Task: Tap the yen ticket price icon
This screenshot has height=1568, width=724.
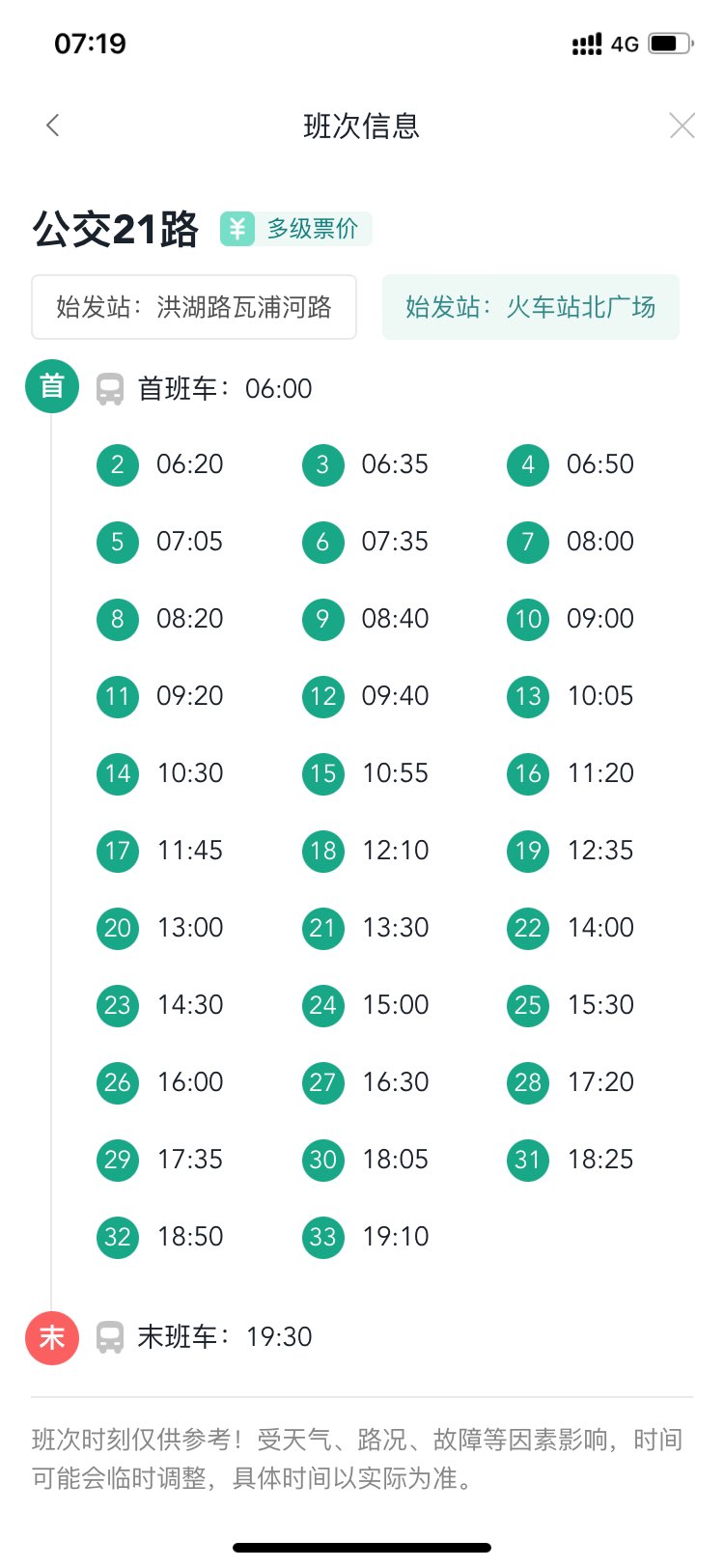Action: point(237,229)
